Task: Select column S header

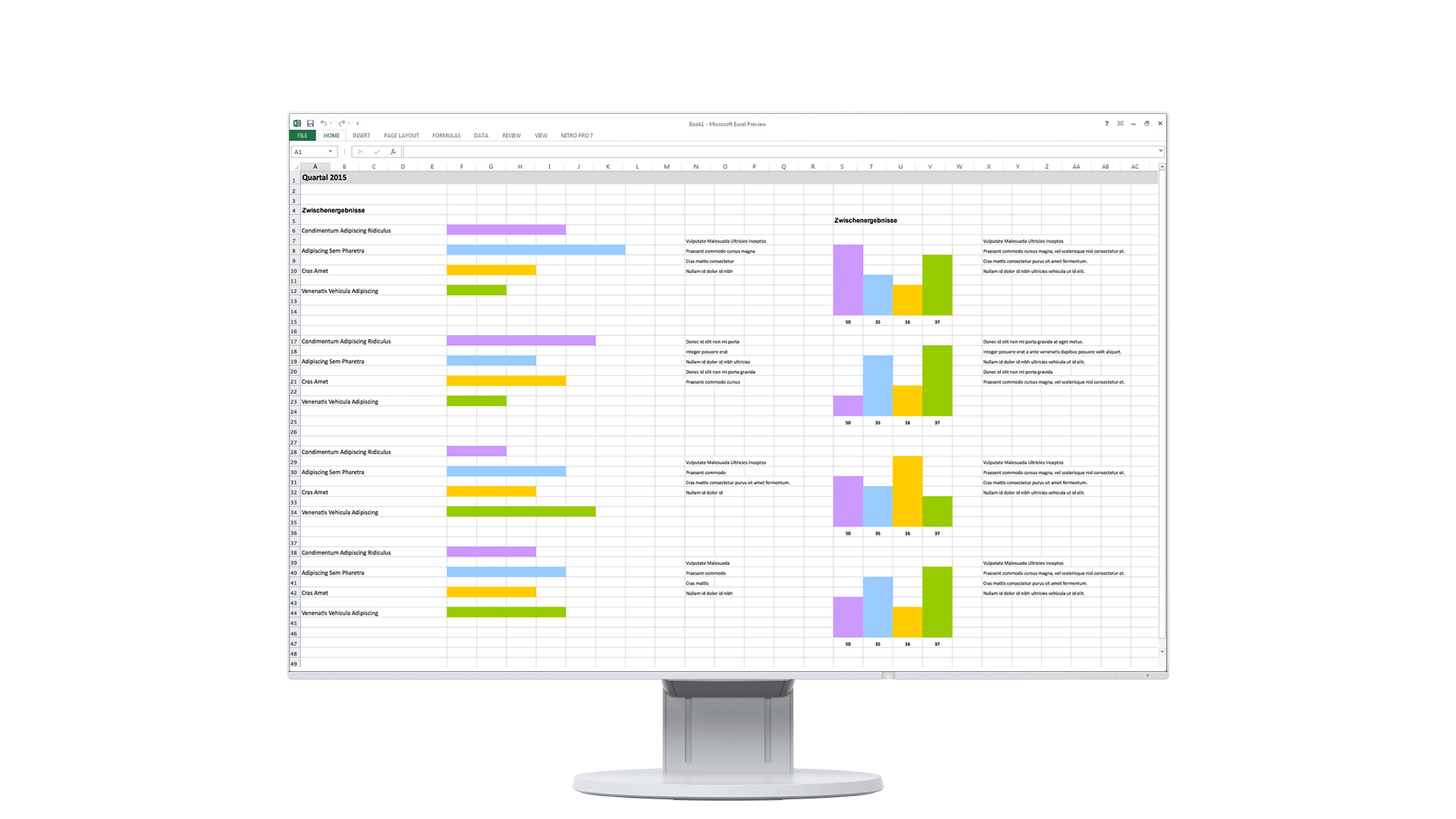Action: coord(842,167)
